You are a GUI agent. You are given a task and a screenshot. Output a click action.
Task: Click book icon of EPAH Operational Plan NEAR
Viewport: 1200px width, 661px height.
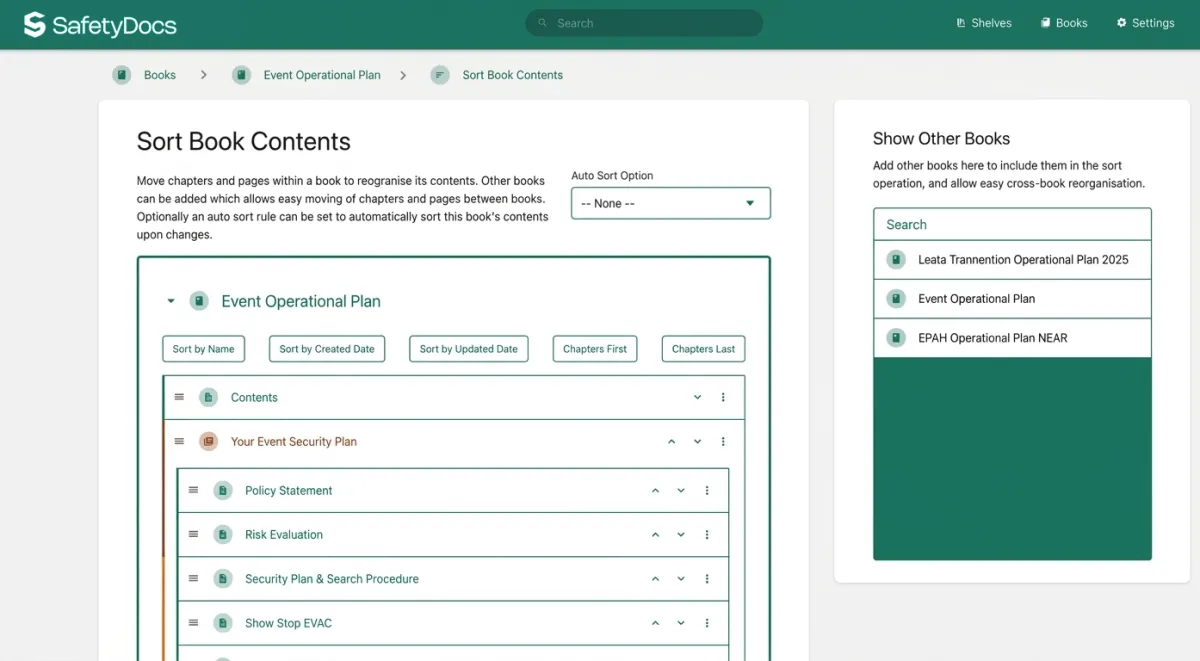tap(896, 338)
